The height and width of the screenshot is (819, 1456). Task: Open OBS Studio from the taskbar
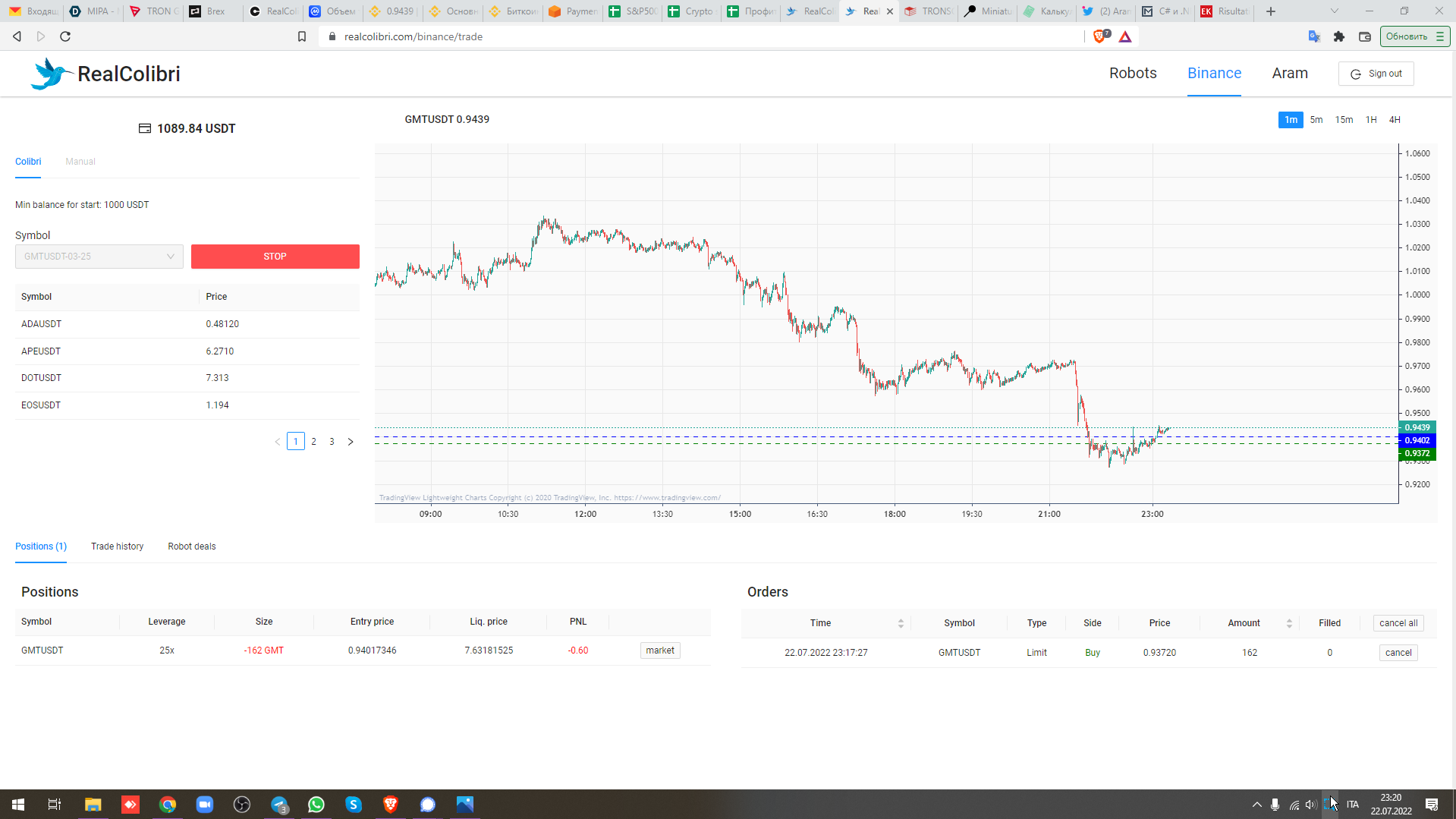tap(242, 805)
